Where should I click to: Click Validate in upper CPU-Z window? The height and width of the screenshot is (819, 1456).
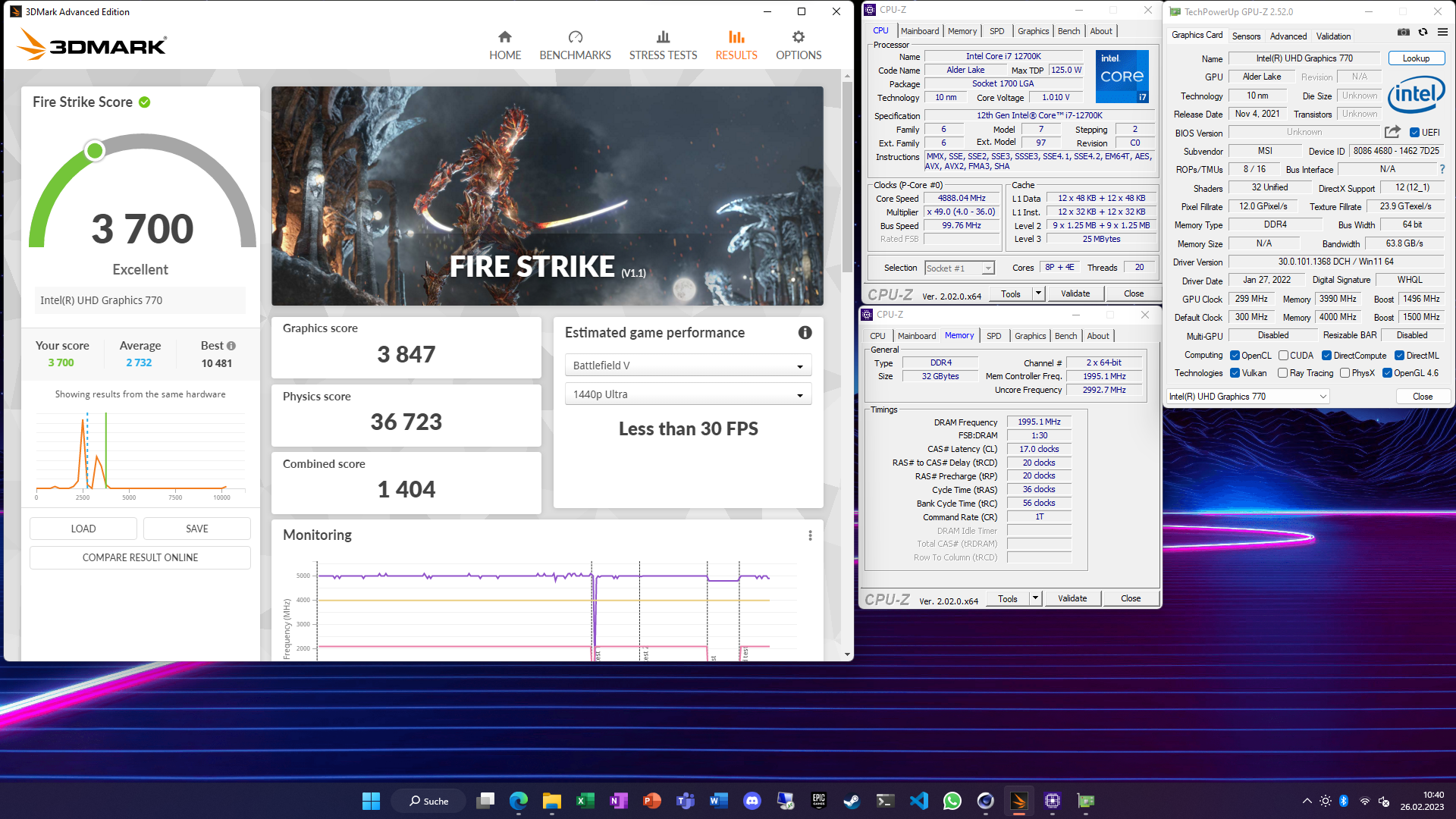1075,293
